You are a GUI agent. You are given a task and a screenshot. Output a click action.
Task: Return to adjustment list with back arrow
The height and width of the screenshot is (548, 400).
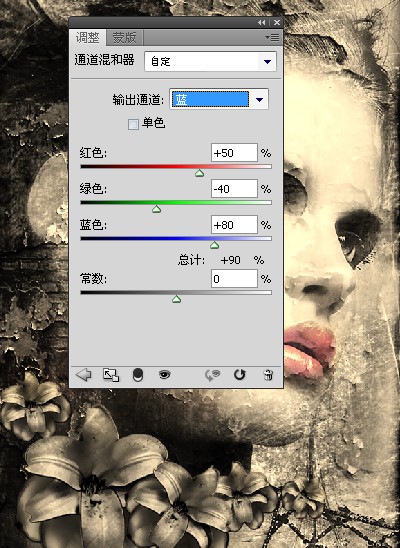pos(83,375)
